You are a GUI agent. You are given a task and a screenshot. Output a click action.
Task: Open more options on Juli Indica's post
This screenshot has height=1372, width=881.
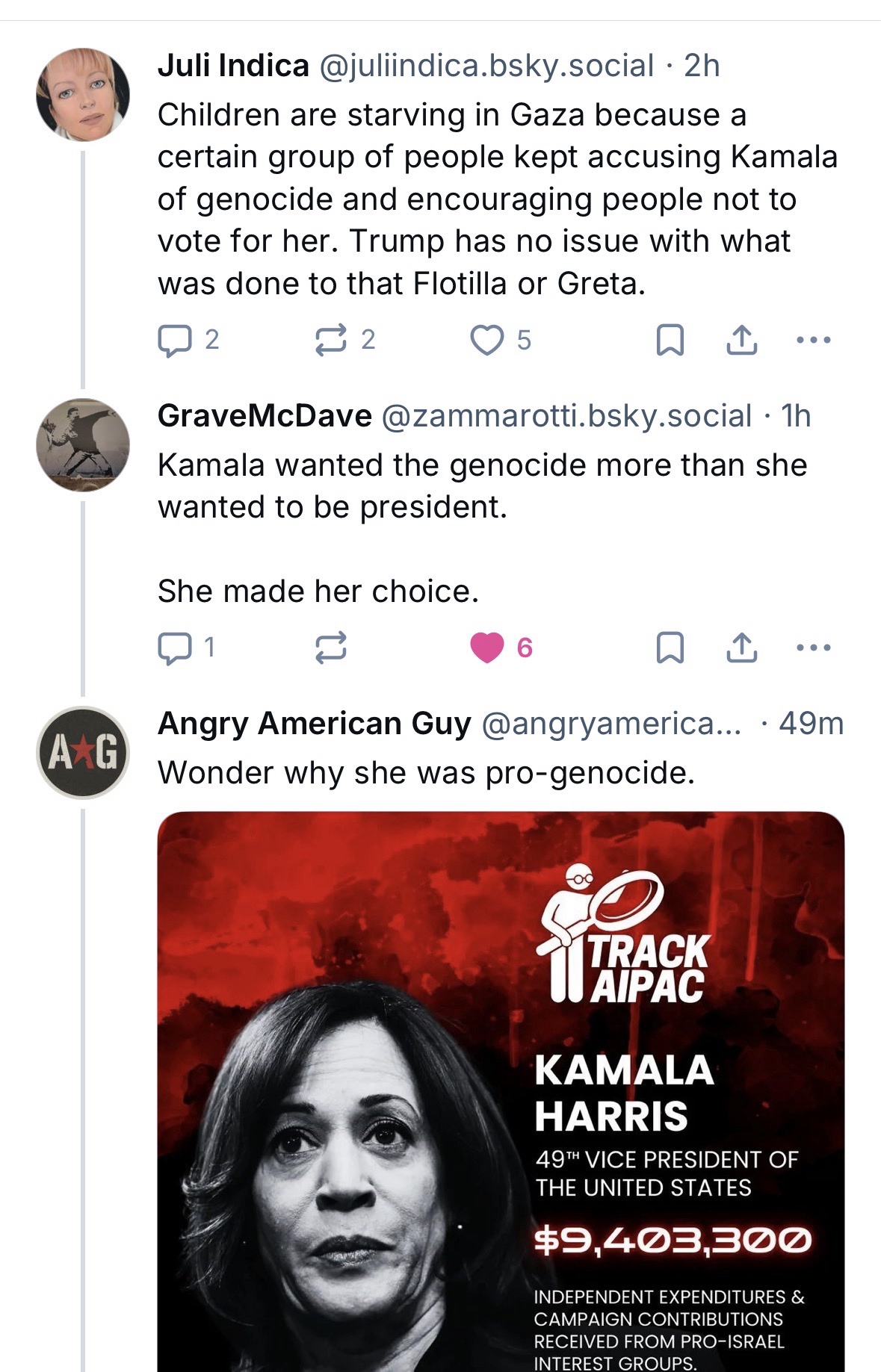click(x=813, y=340)
